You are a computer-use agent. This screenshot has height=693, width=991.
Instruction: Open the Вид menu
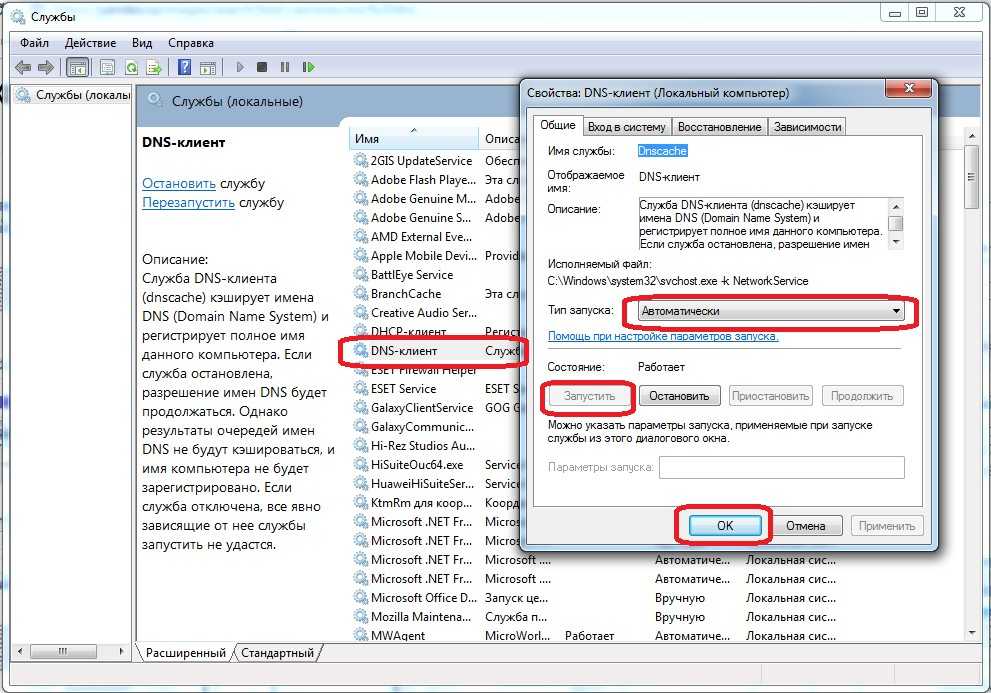(x=142, y=43)
